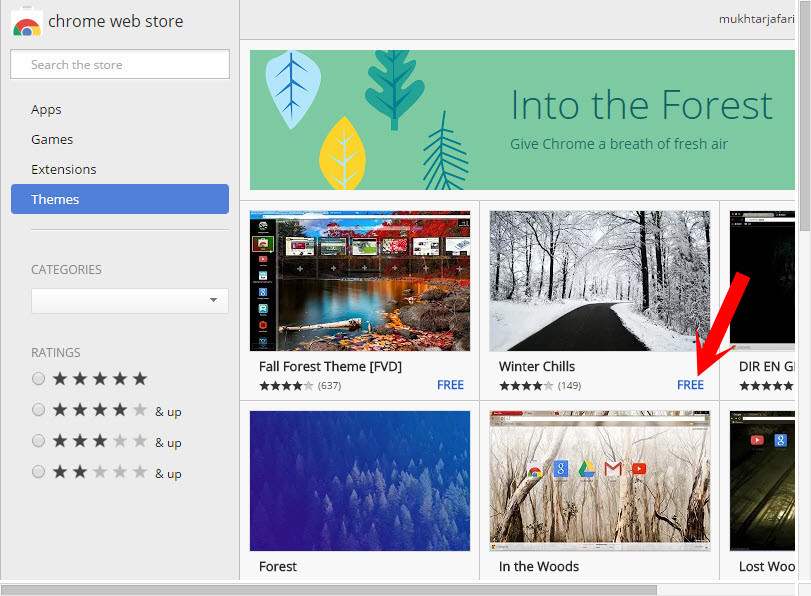This screenshot has height=596, width=811.
Task: Open the Extensions section
Action: (x=64, y=170)
